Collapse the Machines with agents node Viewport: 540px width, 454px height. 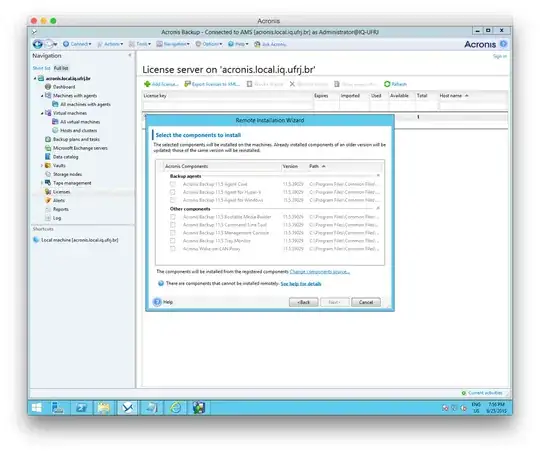tap(42, 96)
